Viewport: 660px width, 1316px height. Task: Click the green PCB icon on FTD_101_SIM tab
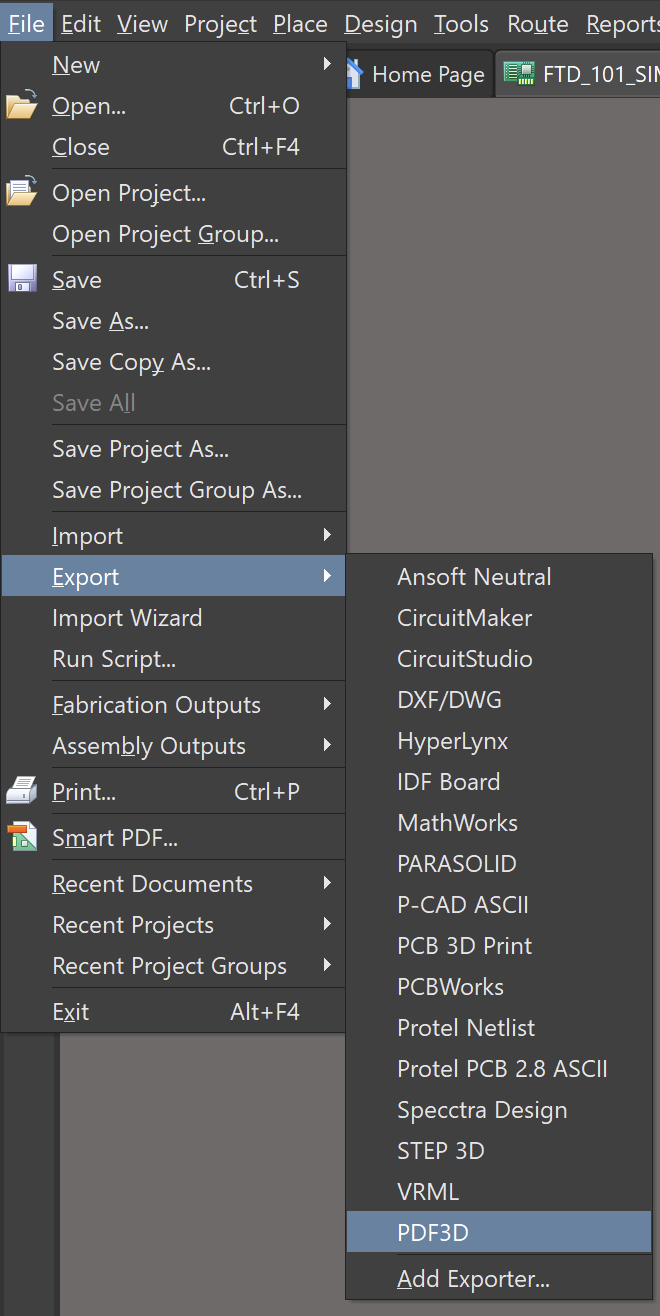519,72
